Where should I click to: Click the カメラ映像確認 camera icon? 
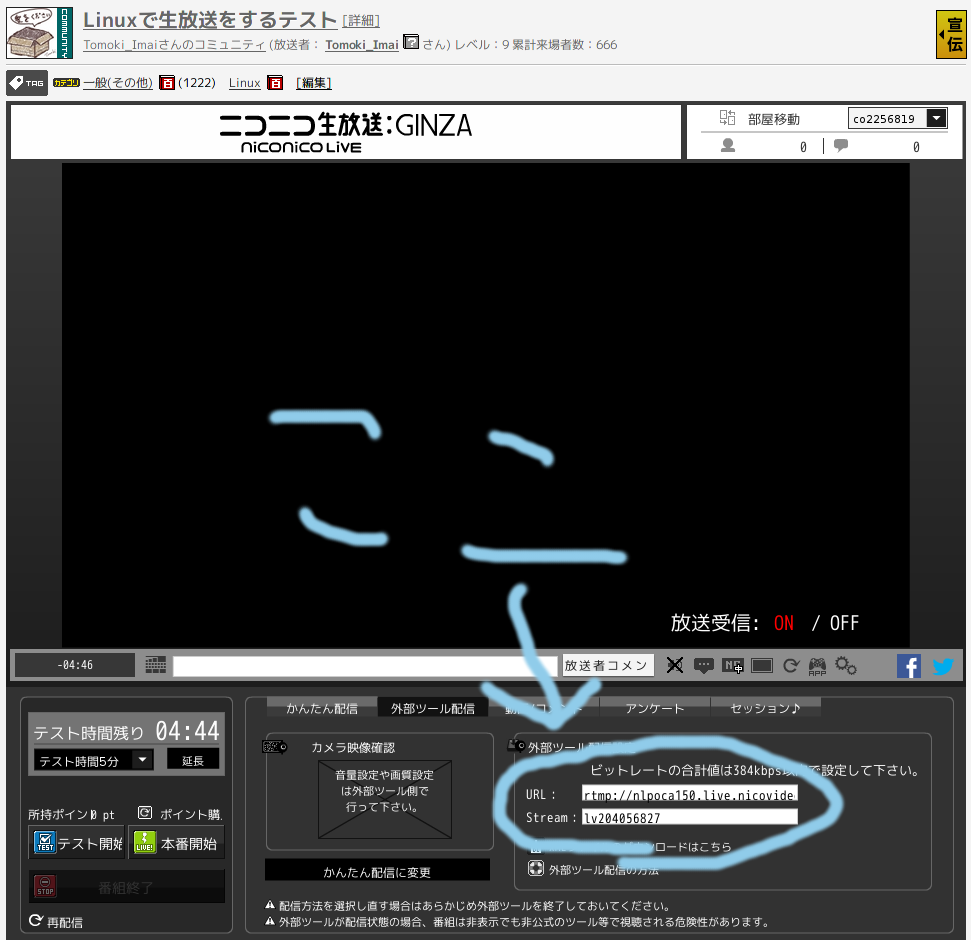[x=274, y=747]
